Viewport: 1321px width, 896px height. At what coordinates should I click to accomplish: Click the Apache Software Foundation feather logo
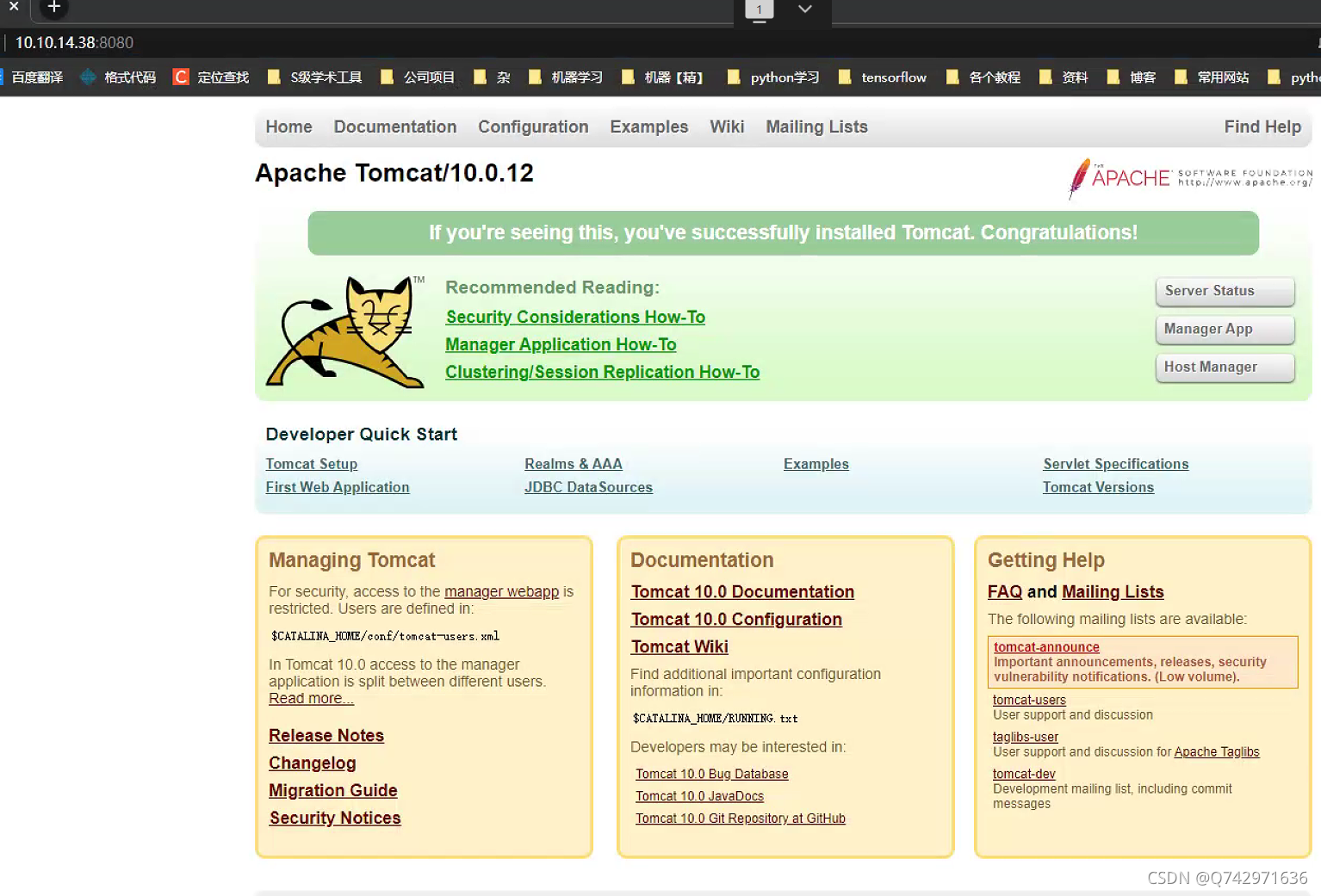click(x=1190, y=178)
